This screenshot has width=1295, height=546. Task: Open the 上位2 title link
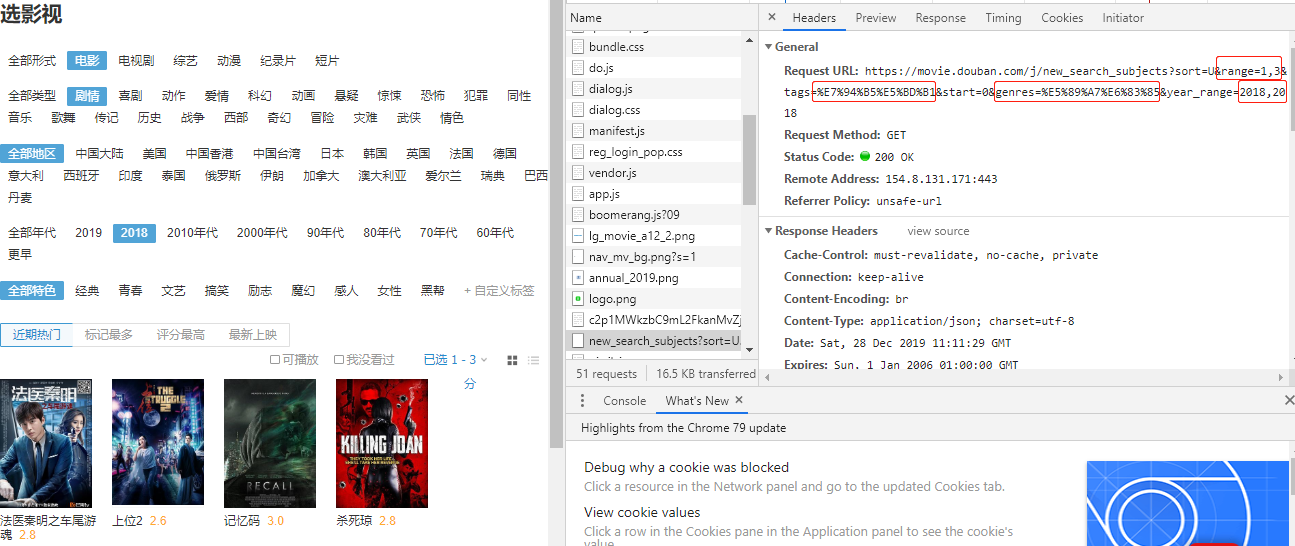[127, 521]
